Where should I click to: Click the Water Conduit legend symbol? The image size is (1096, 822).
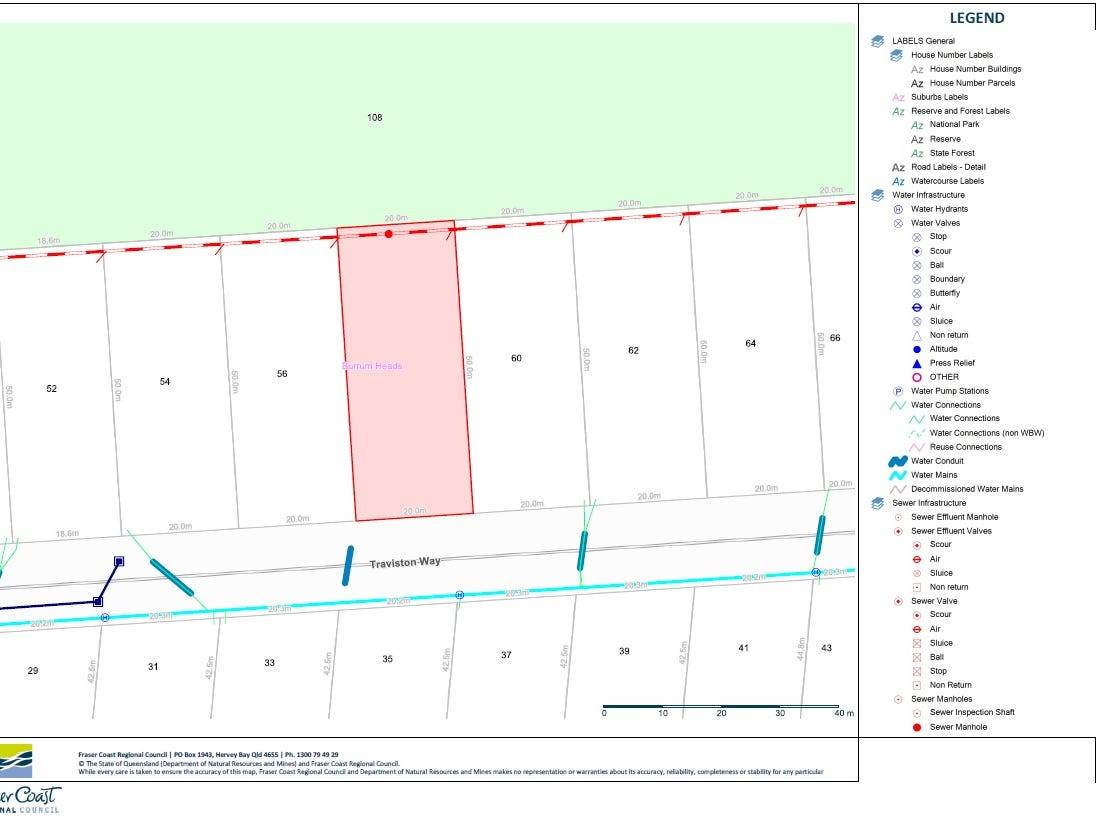(898, 461)
